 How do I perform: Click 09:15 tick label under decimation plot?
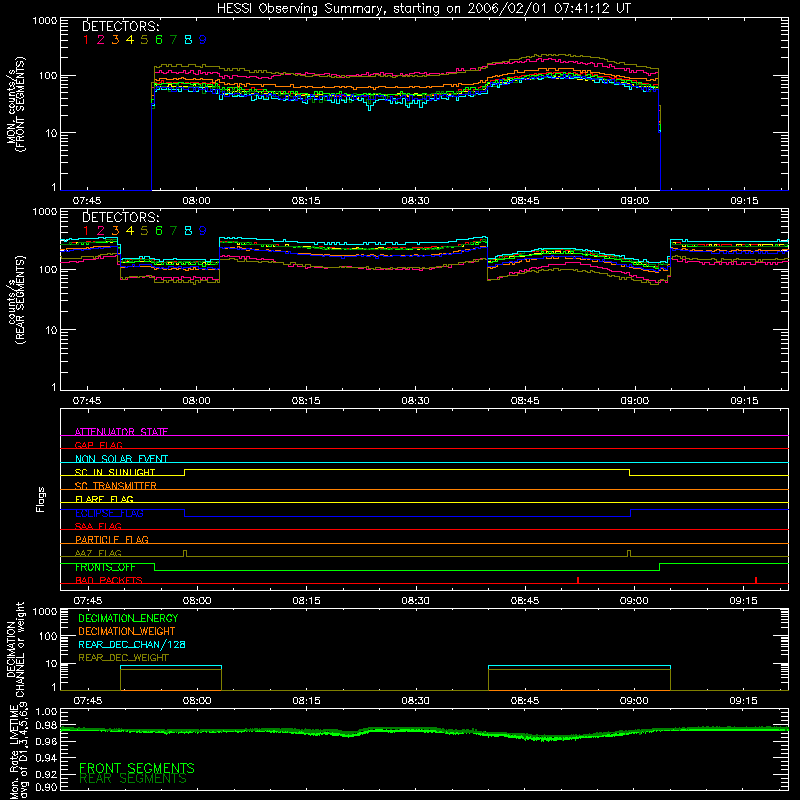[x=743, y=701]
